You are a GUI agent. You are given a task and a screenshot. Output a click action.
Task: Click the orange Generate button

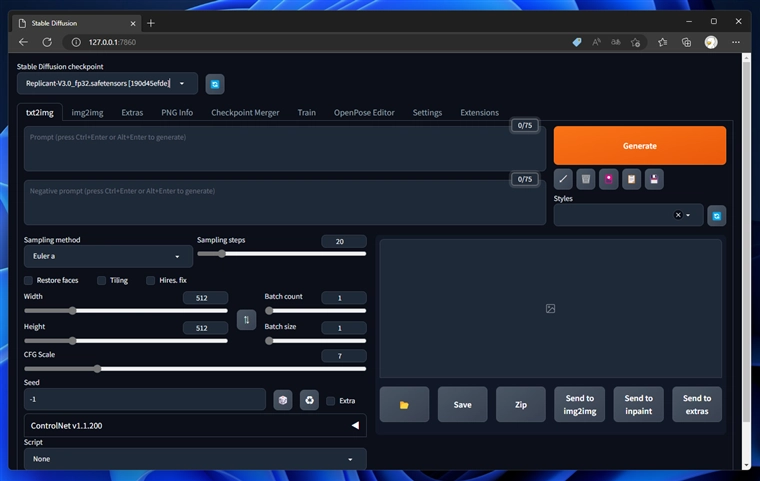pyautogui.click(x=640, y=145)
